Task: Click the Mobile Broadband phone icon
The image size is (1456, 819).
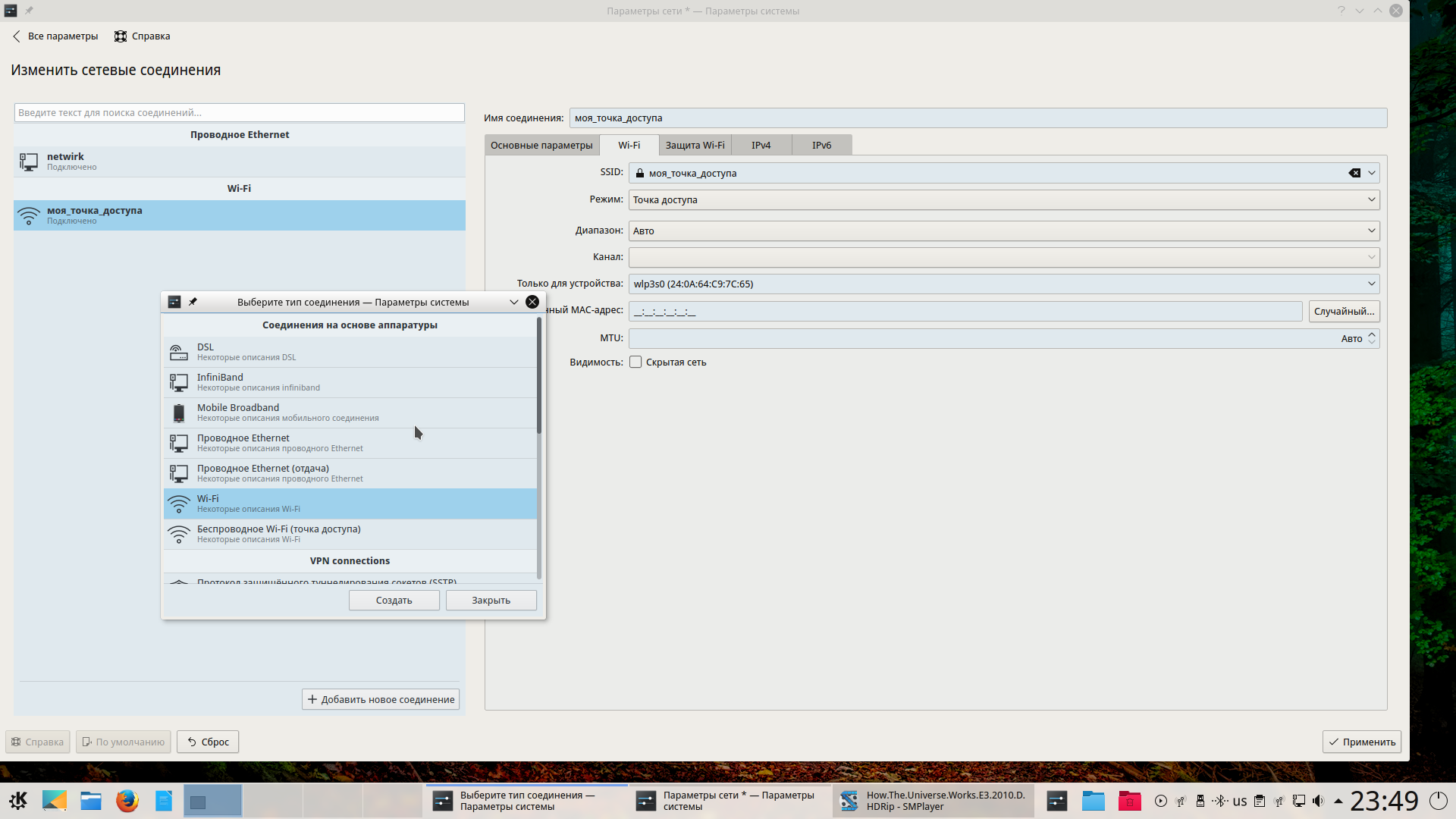Action: click(178, 413)
